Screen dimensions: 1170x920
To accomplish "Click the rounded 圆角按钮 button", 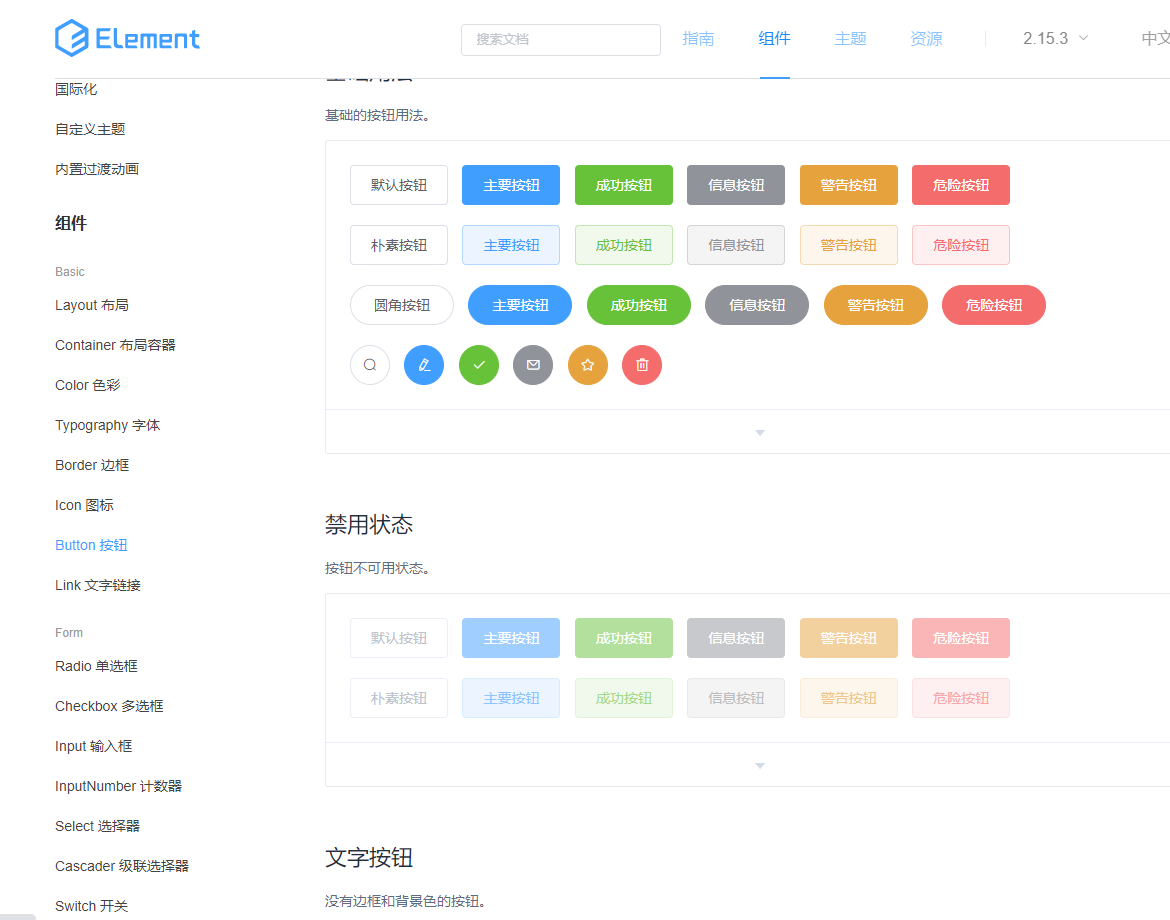I will click(x=402, y=305).
